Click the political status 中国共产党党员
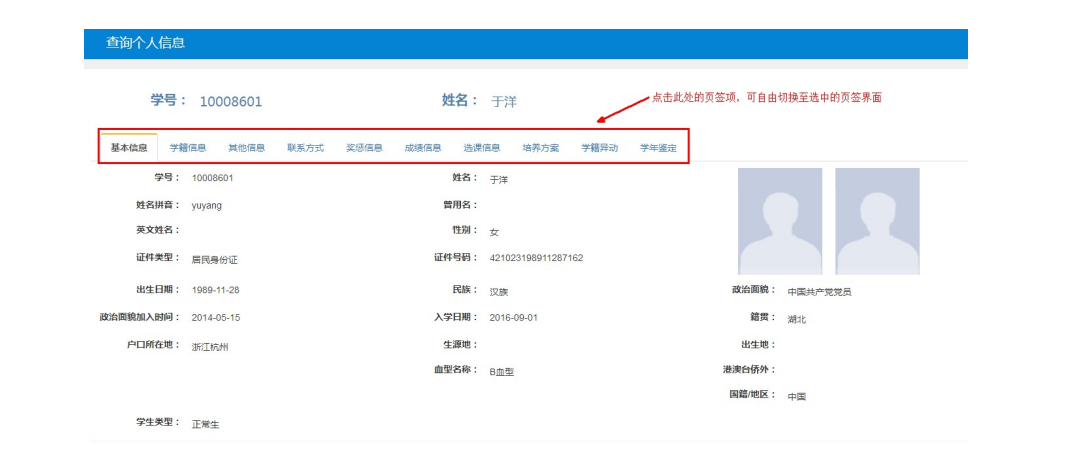 pyautogui.click(x=820, y=292)
